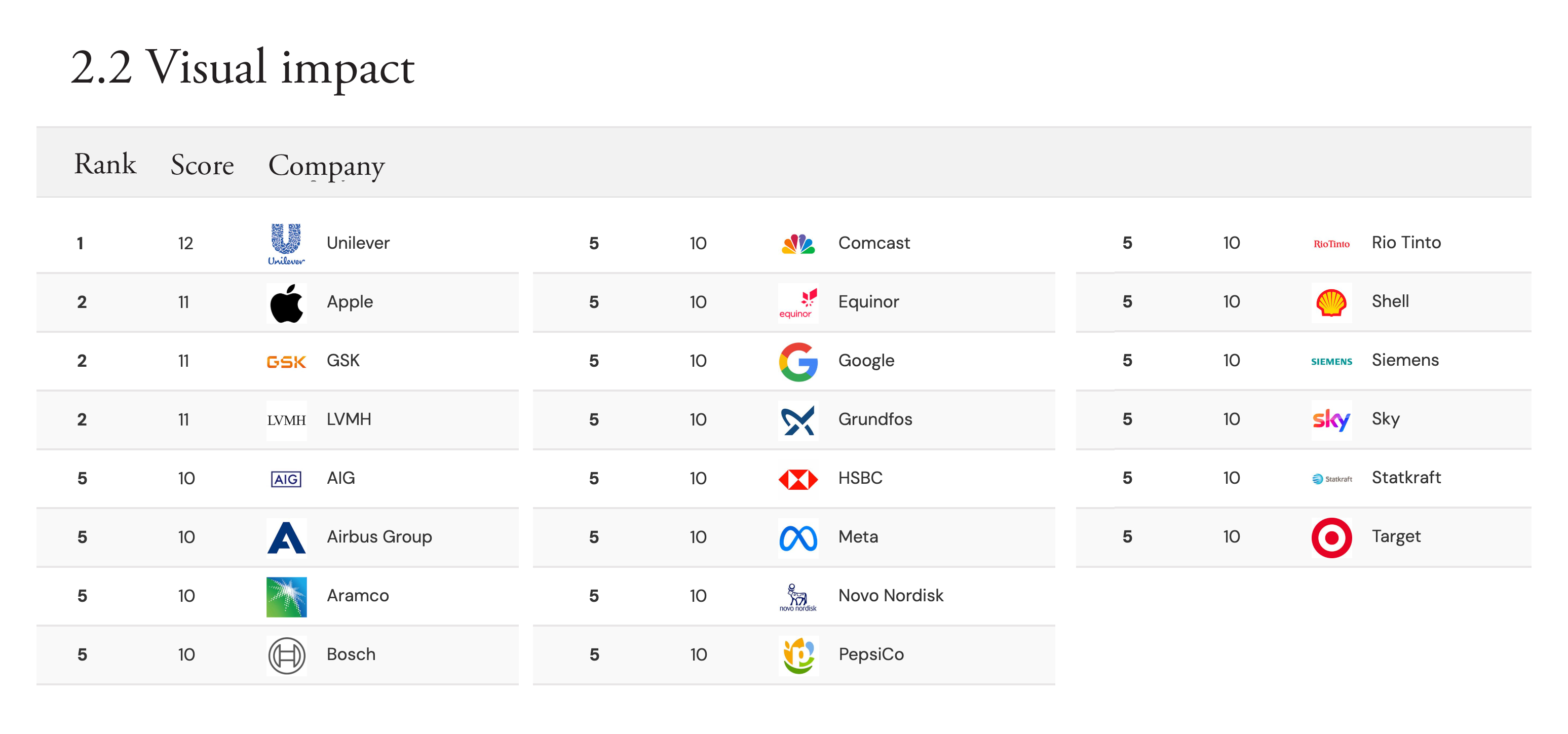Select the Bosch circular logo
The height and width of the screenshot is (734, 1568).
[286, 655]
